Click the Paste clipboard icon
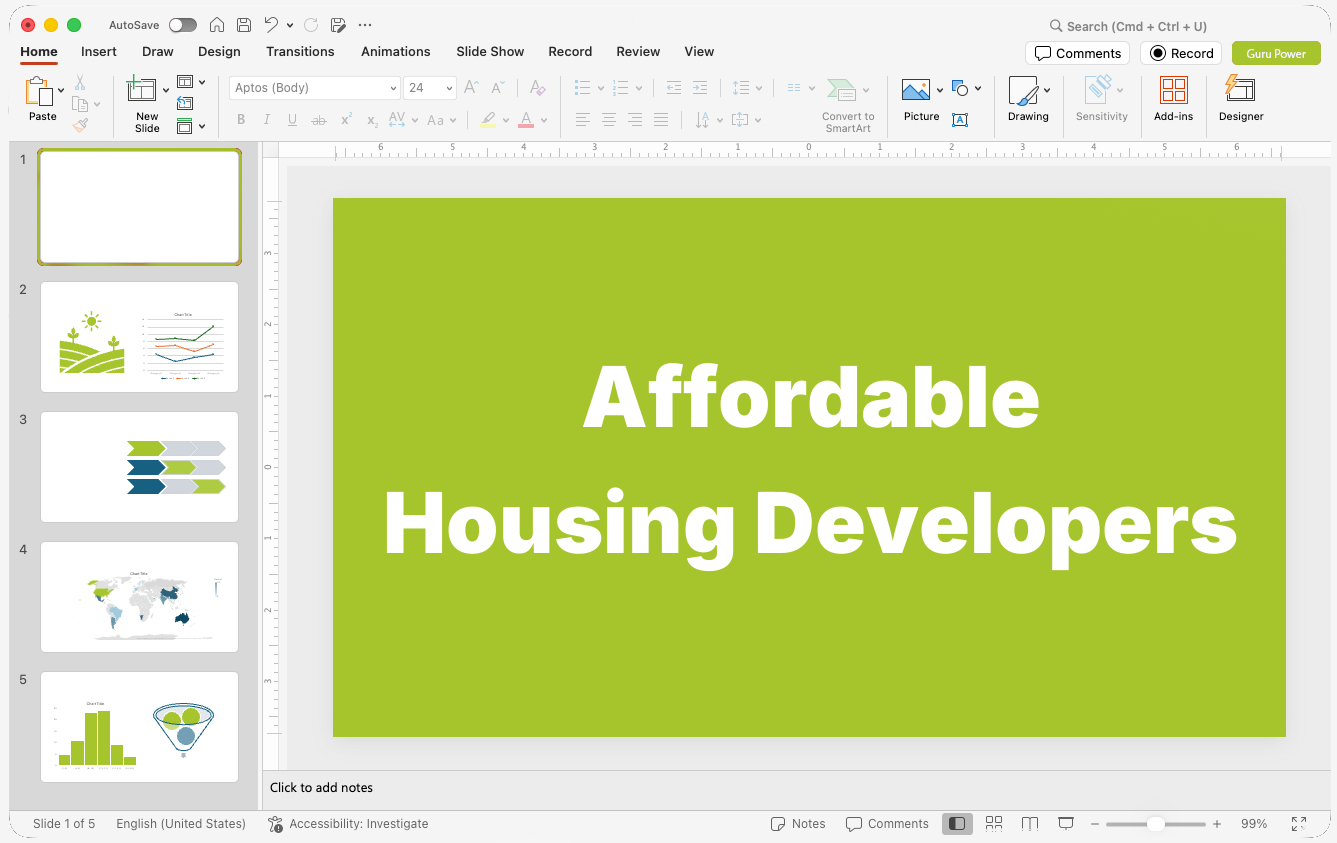Viewport: 1337px width, 843px height. [x=39, y=92]
